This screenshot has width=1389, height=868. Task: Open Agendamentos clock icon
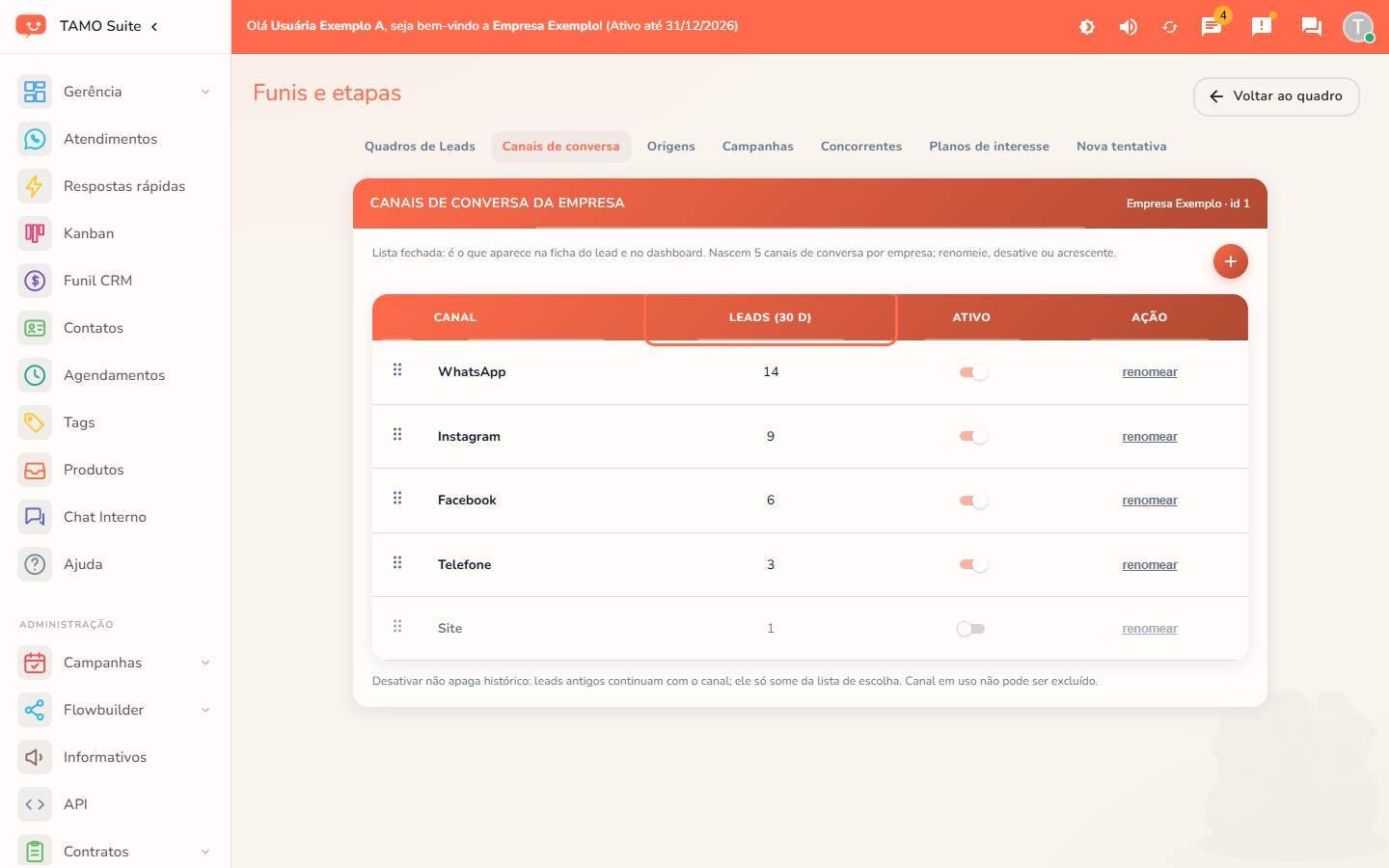[x=35, y=375]
